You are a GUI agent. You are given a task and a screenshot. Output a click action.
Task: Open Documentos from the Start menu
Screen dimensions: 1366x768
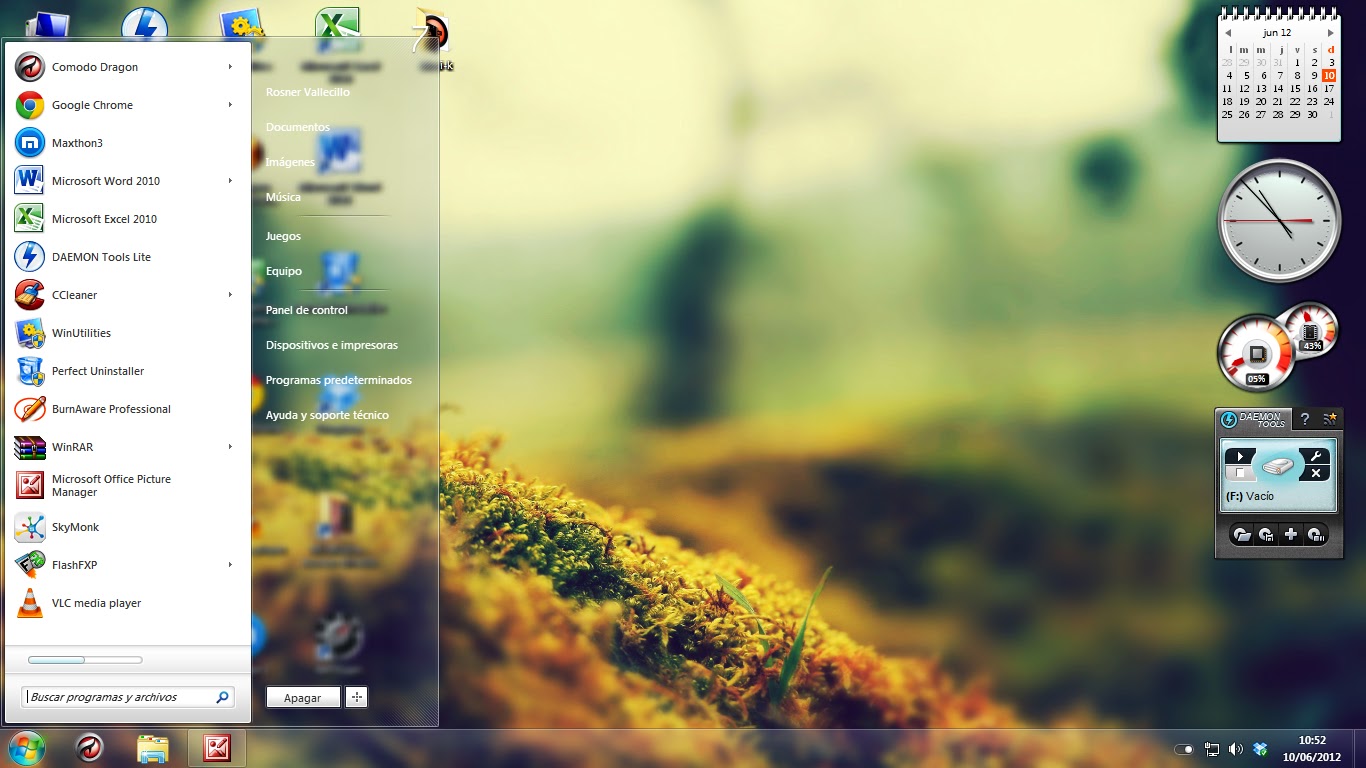[298, 127]
